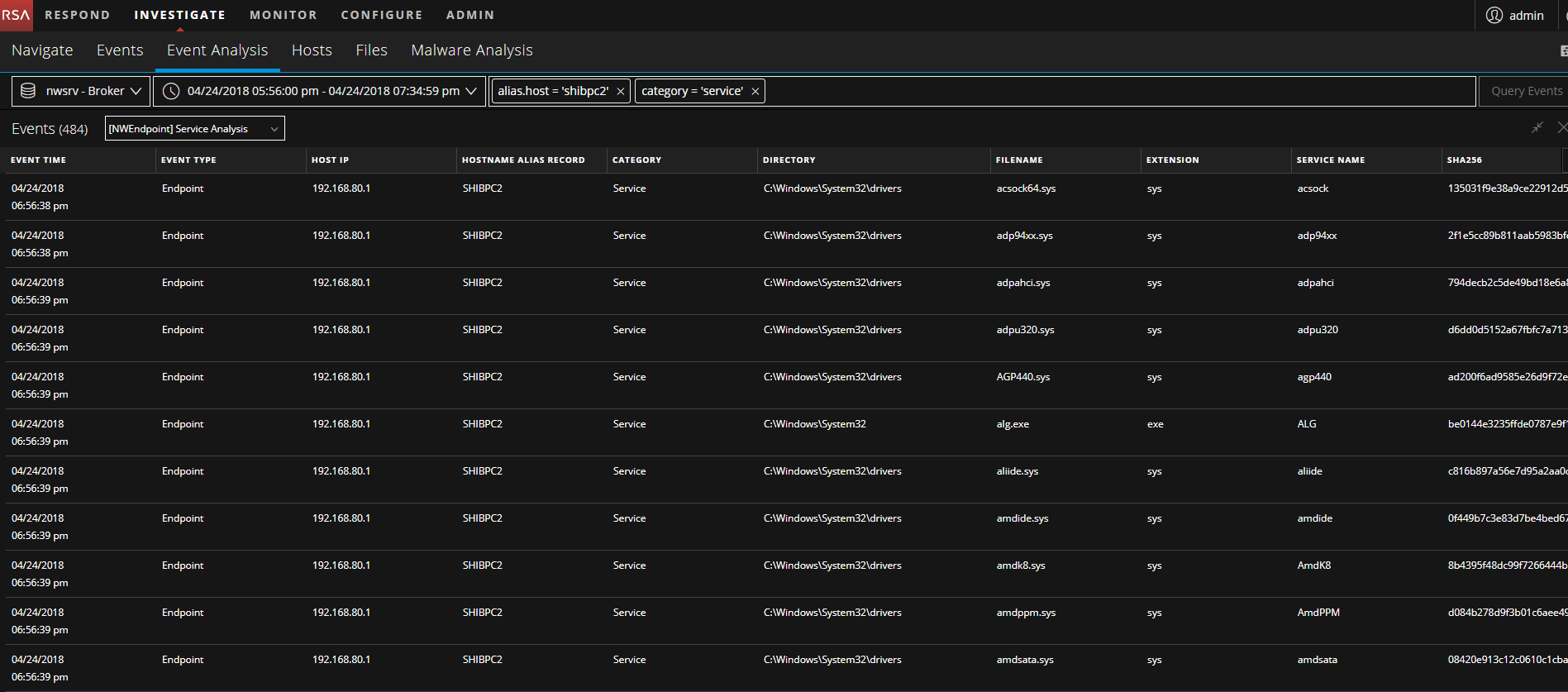Go to the Navigate tab

coord(42,50)
